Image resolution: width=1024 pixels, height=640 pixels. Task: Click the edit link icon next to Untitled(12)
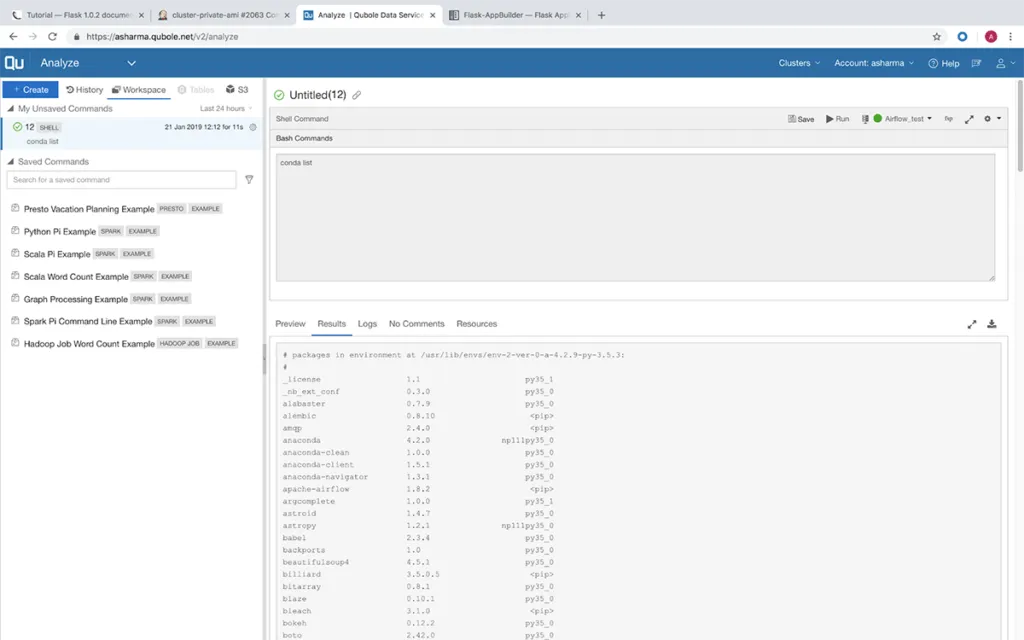[x=357, y=95]
